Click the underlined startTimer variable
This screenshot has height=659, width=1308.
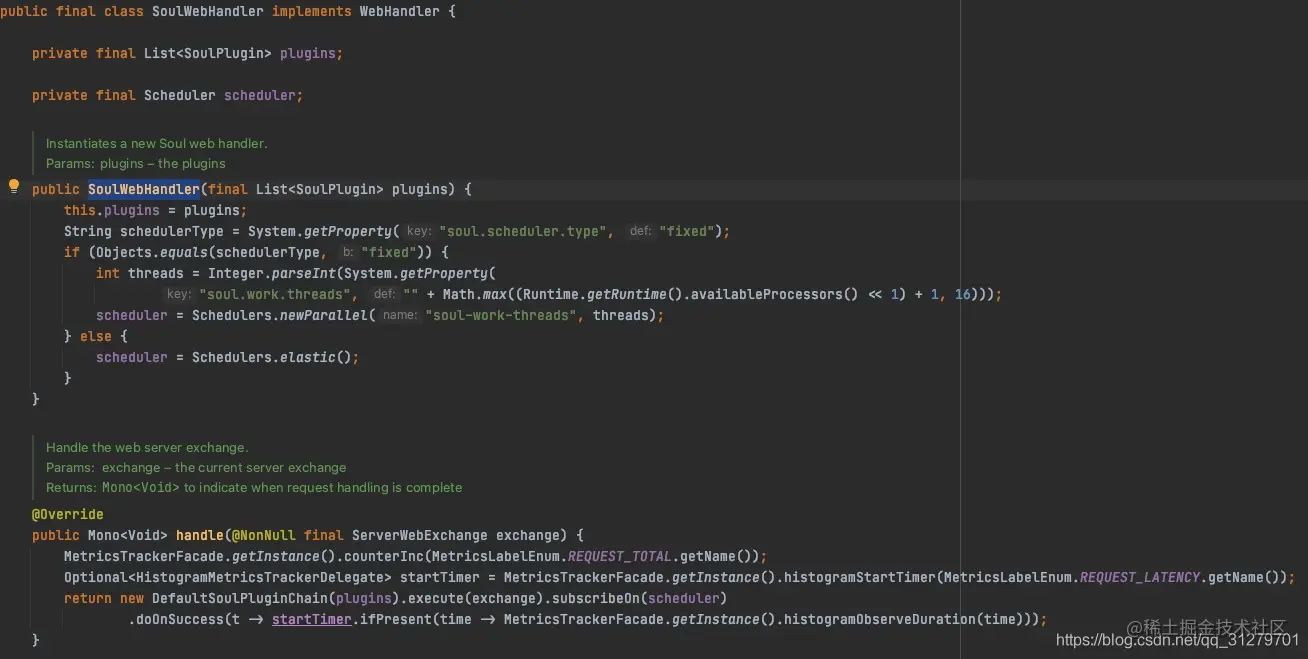point(312,619)
